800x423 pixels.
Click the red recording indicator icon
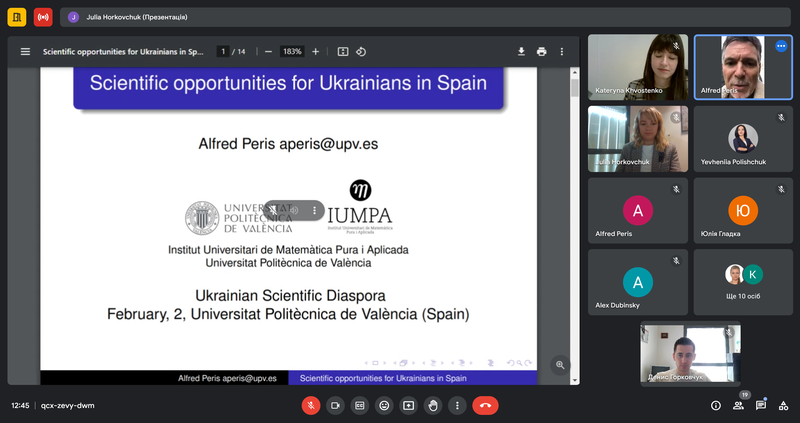(x=43, y=17)
